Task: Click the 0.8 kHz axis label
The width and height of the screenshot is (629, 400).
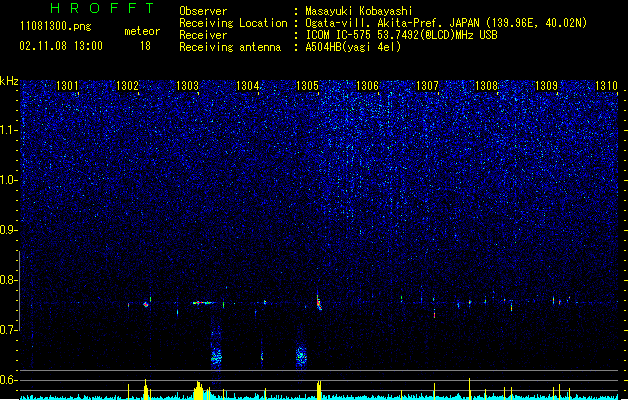Action: point(9,280)
